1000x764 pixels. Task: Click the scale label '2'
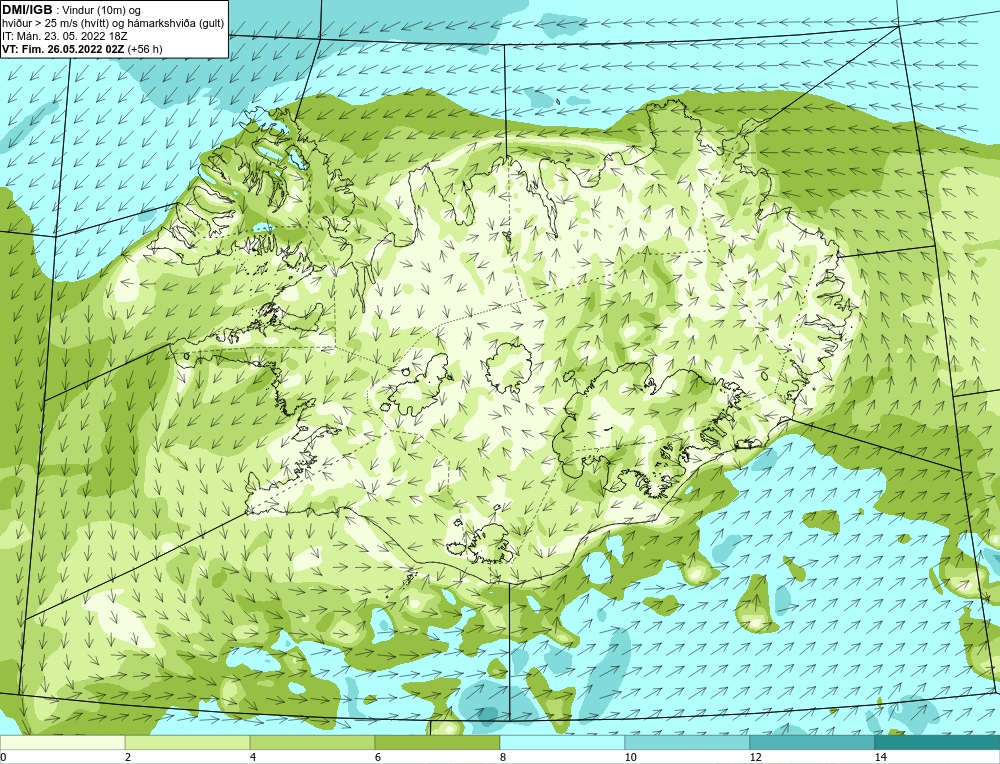point(128,757)
